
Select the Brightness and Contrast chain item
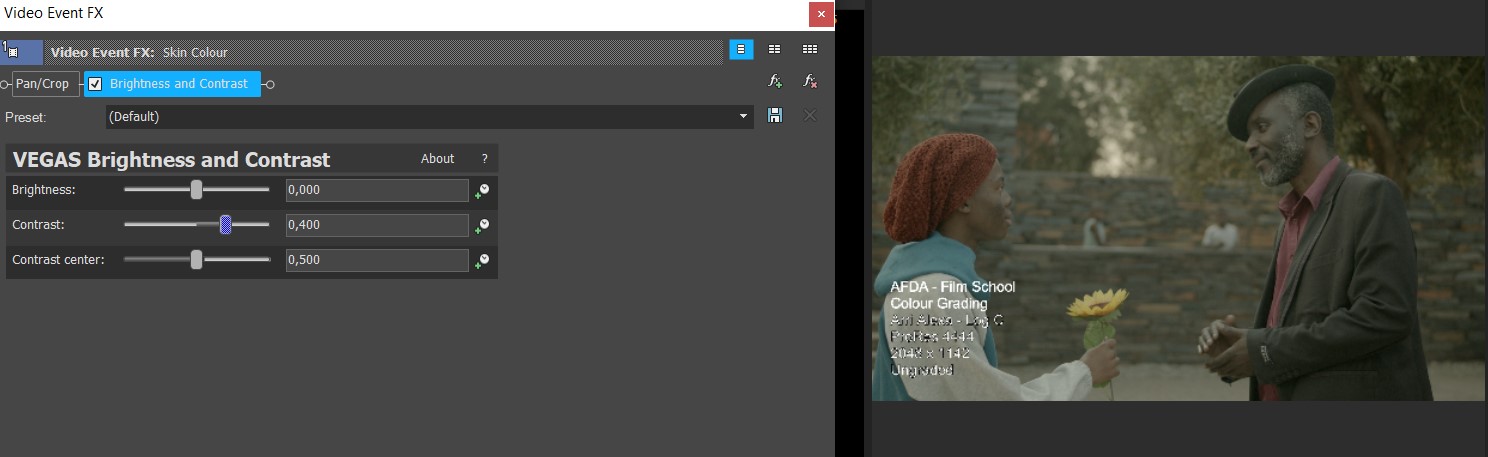point(179,84)
